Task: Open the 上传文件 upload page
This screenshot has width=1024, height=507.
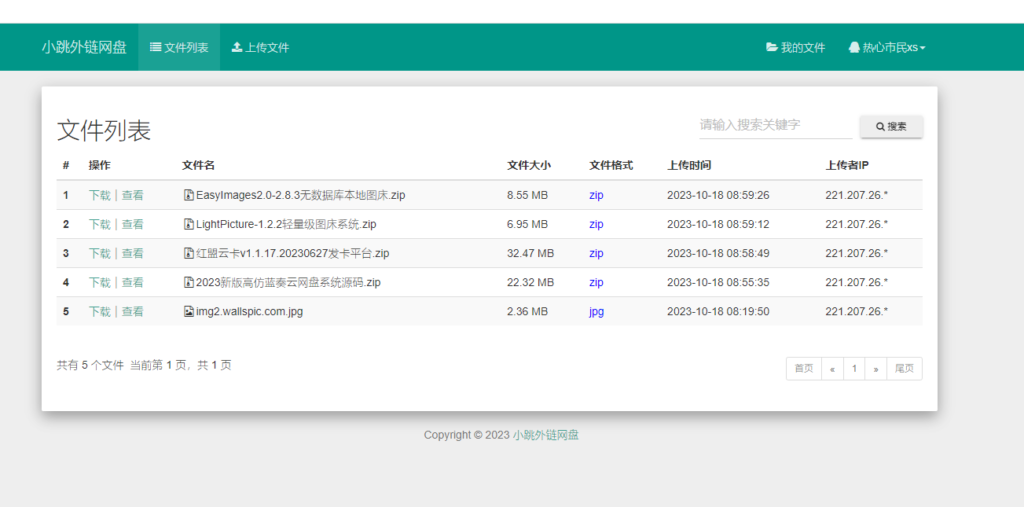Action: (260, 47)
